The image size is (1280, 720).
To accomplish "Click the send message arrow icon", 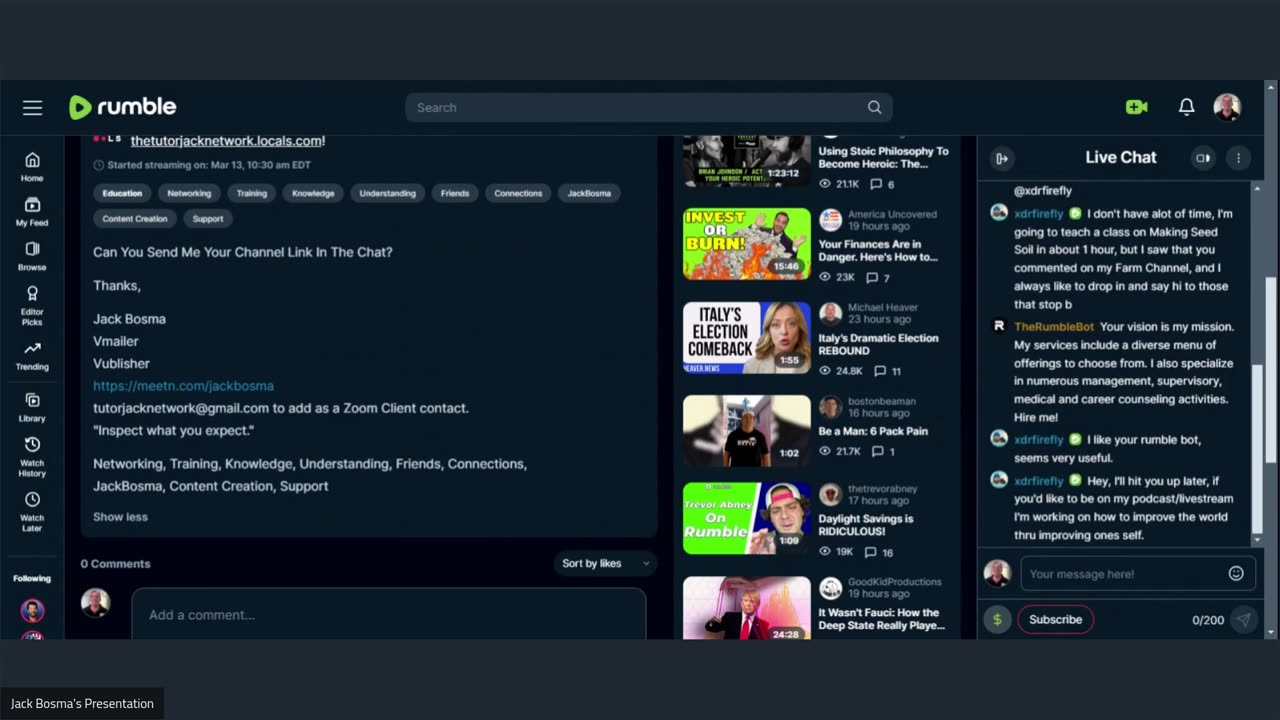I will [x=1243, y=619].
